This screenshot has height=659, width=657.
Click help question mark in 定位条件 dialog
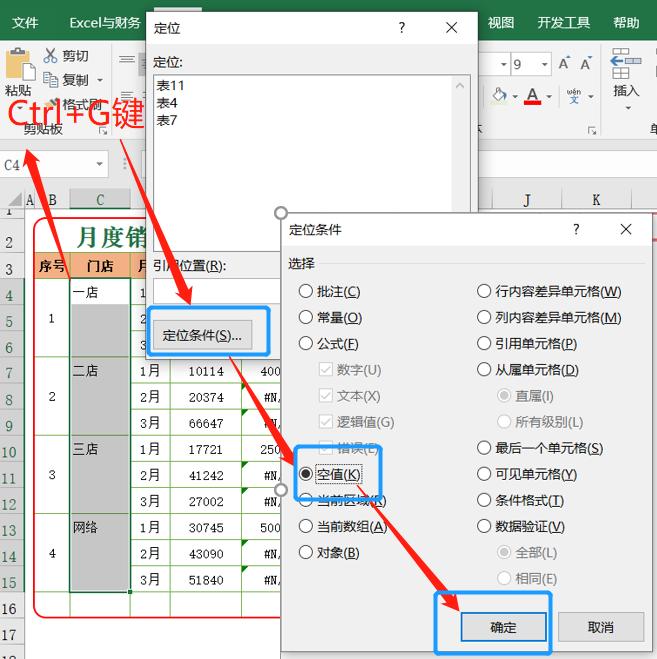[576, 229]
